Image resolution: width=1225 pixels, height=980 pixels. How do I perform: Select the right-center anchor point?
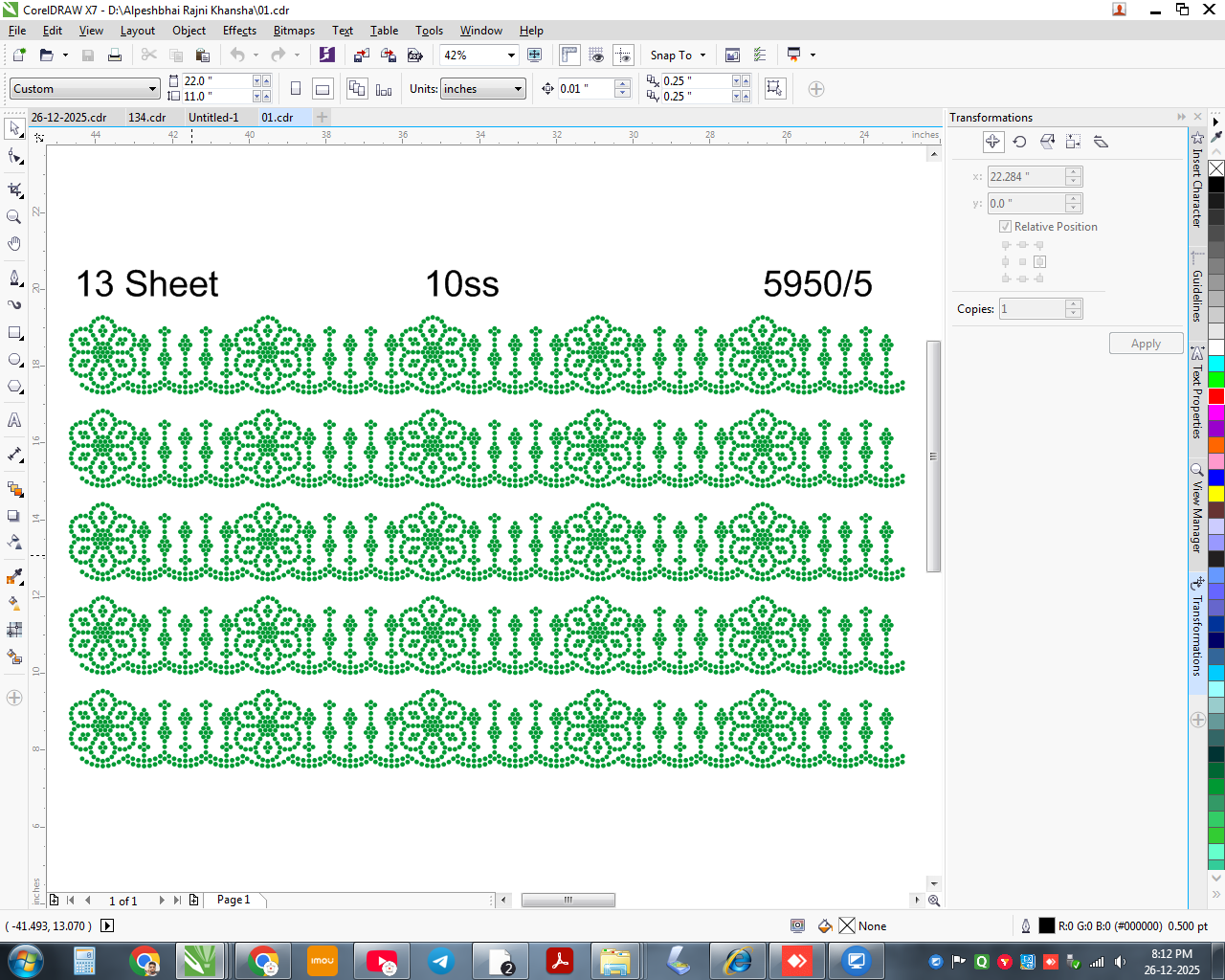coord(1039,261)
